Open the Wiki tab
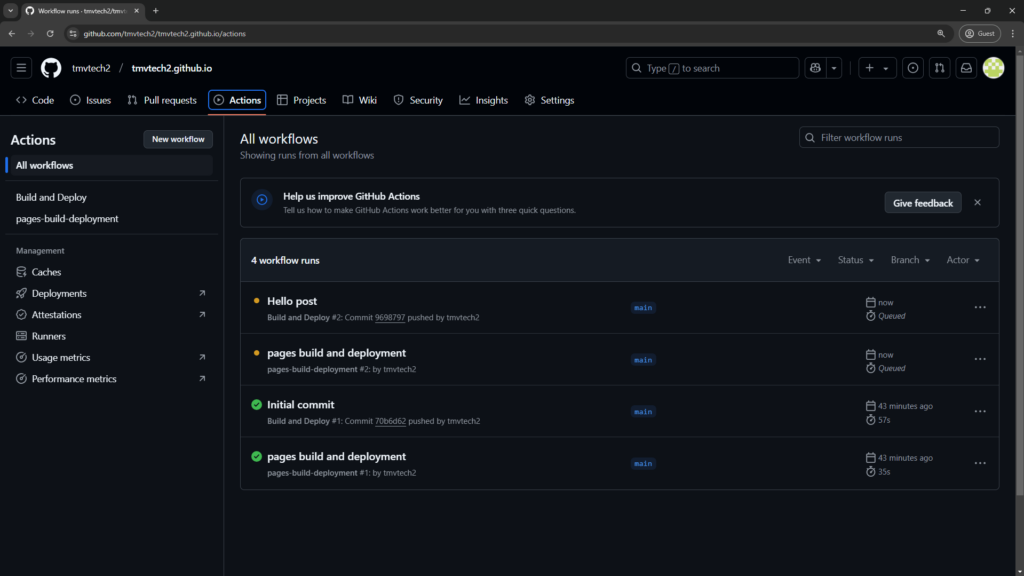This screenshot has height=576, width=1024. click(360, 100)
